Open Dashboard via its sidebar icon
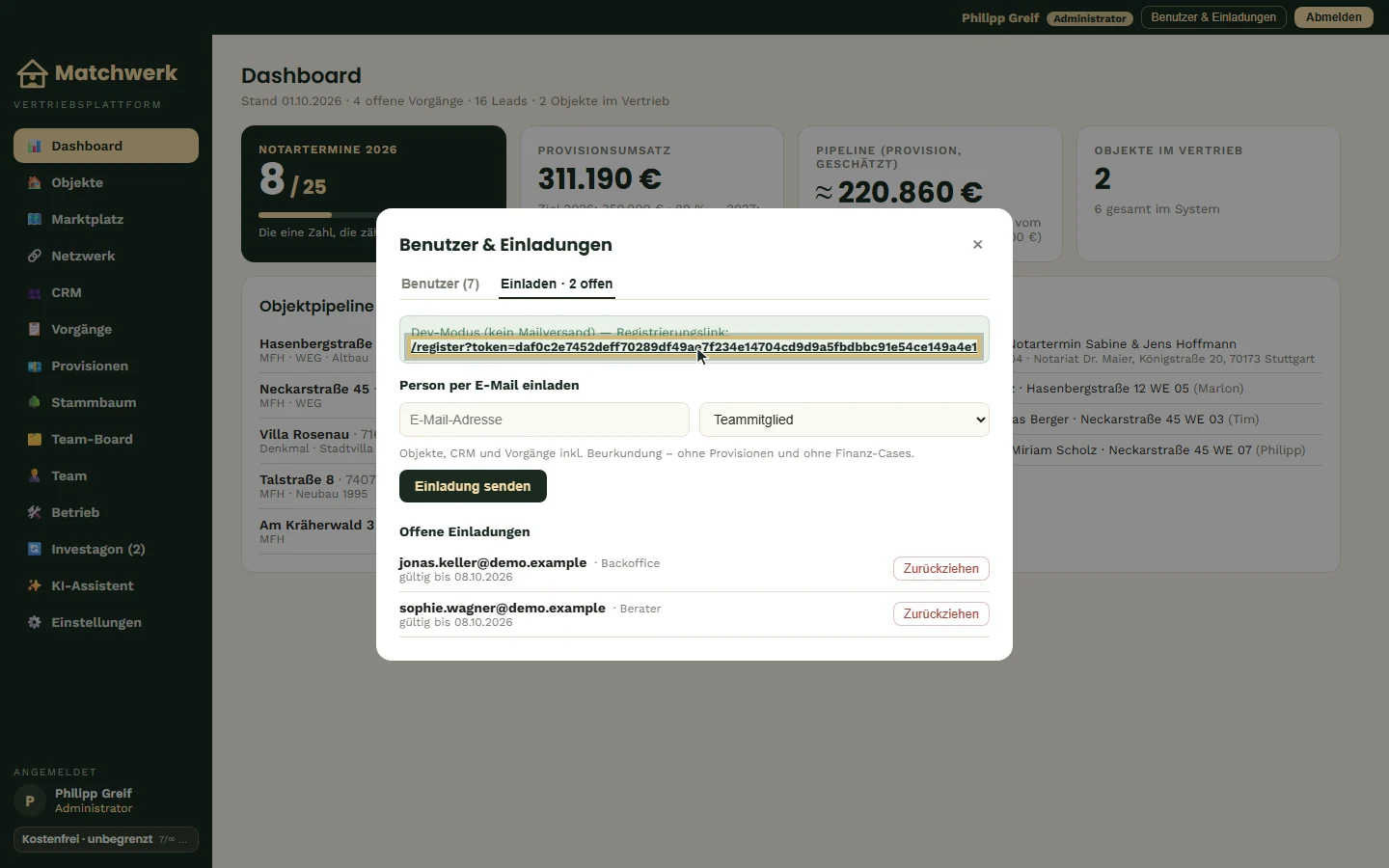This screenshot has width=1389, height=868. point(35,147)
